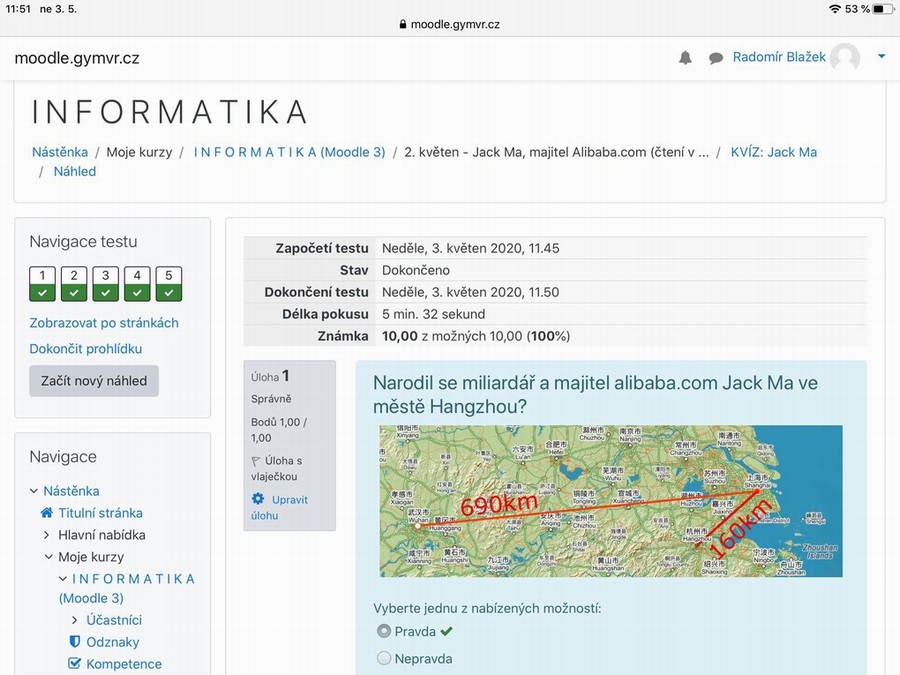Click the '10,00 z možných 10,00 (100%)' grade
The width and height of the screenshot is (900, 675).
pos(476,336)
